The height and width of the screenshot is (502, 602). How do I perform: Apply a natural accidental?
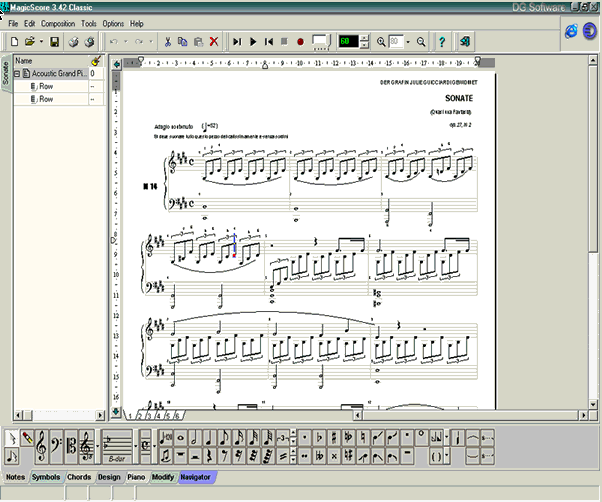click(x=363, y=438)
